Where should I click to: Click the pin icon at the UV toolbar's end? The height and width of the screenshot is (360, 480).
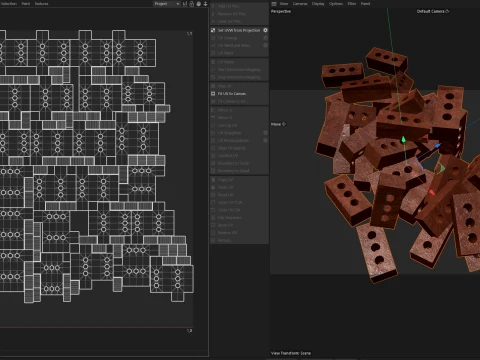205,4
